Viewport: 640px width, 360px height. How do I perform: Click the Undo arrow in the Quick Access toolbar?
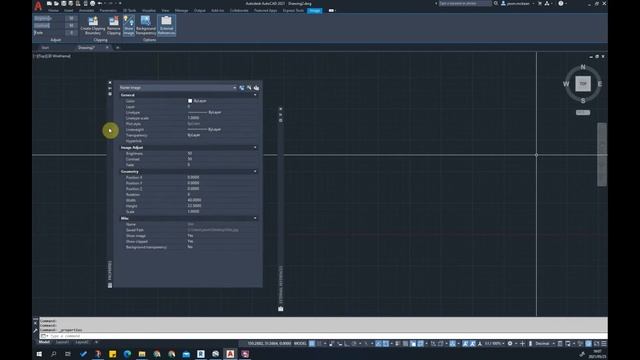click(99, 3)
